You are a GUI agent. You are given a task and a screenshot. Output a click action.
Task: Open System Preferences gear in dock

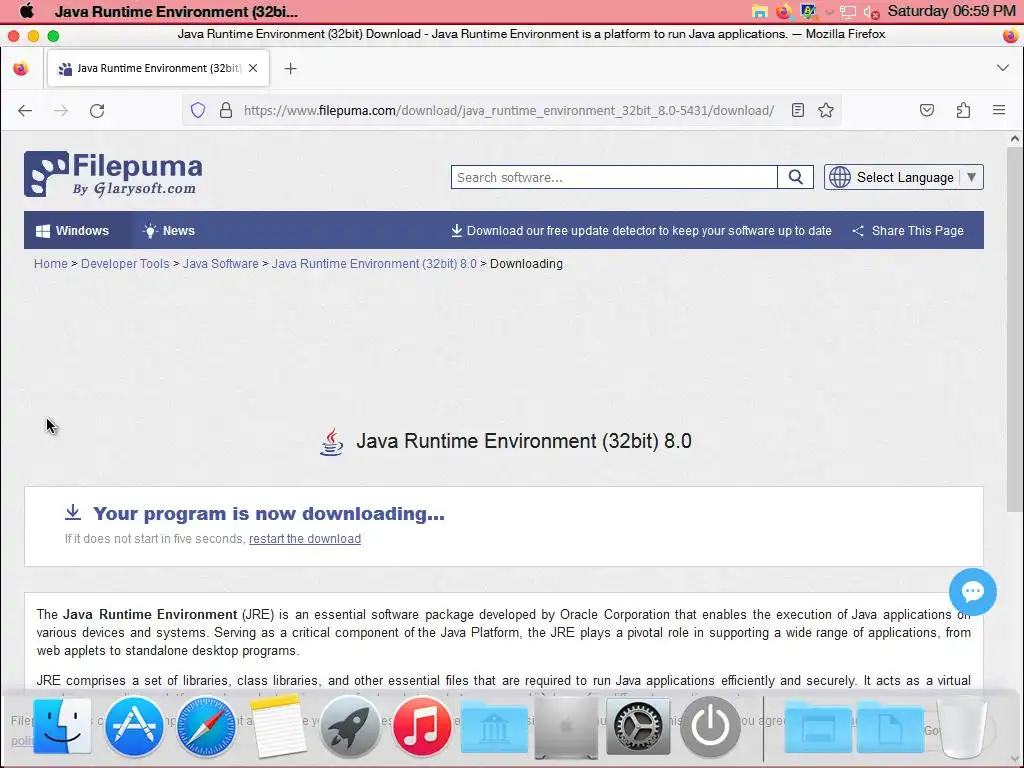[638, 726]
